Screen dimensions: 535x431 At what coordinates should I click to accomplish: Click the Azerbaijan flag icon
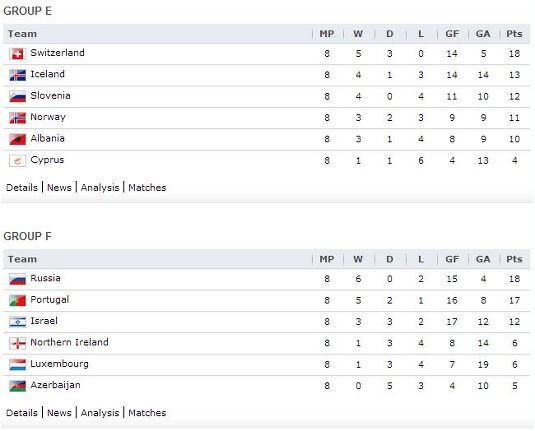tap(17, 386)
